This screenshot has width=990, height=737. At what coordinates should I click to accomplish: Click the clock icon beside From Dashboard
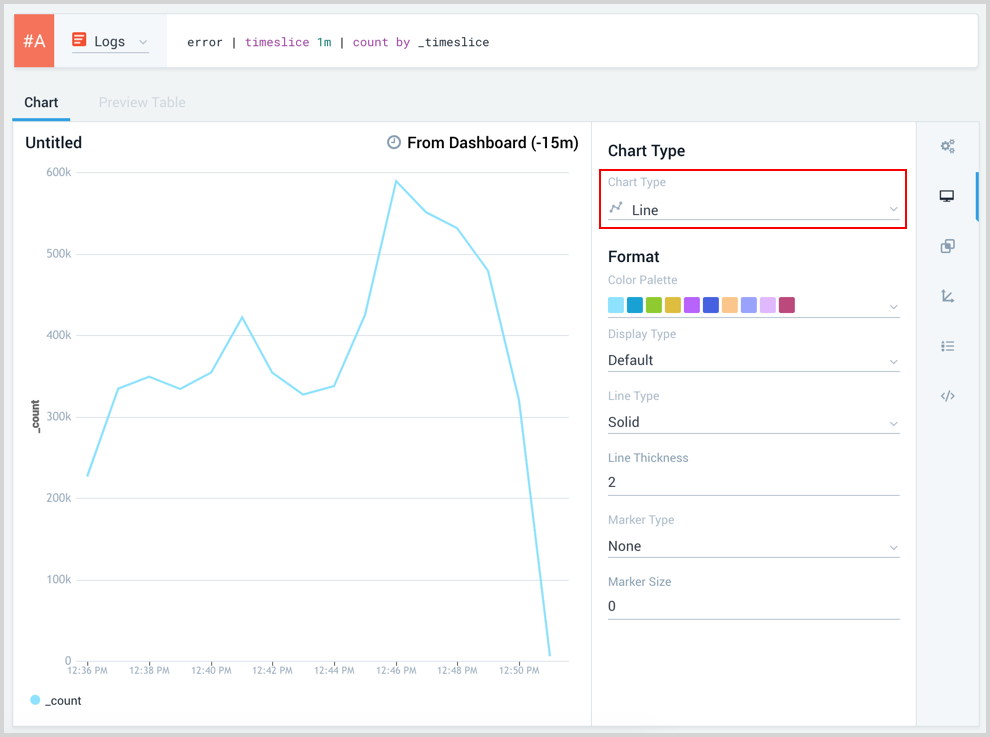click(394, 143)
